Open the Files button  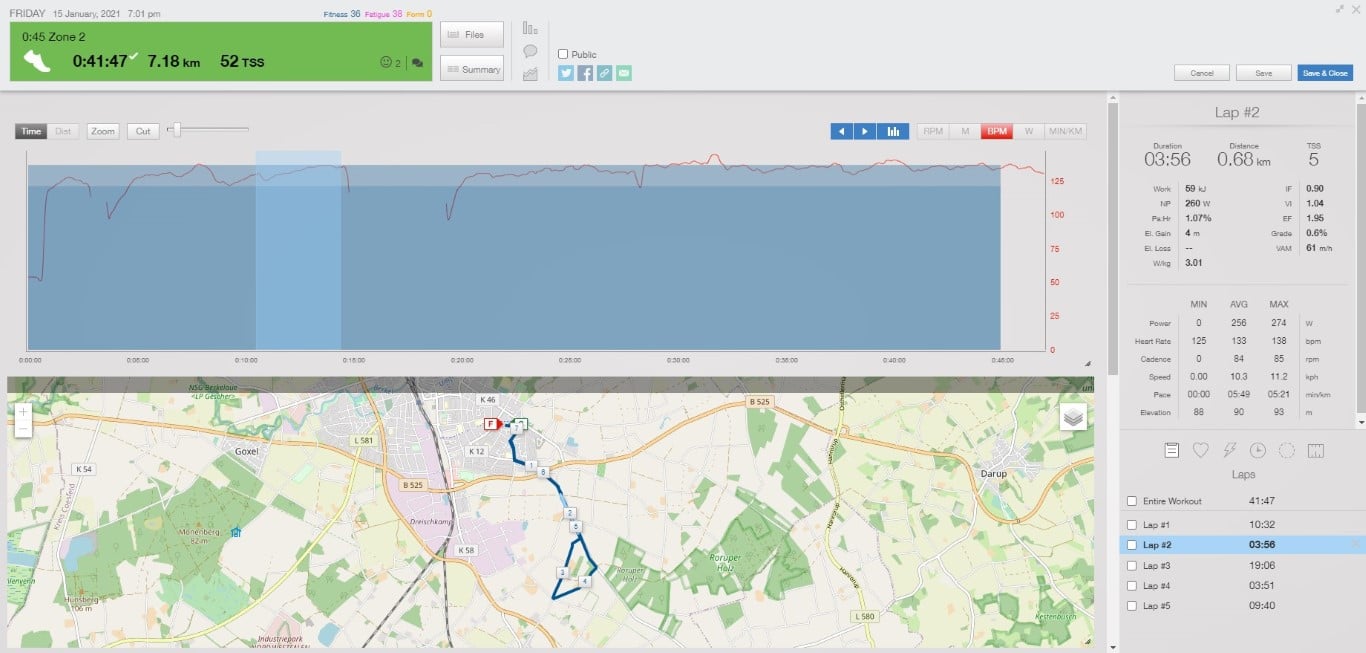tap(471, 35)
